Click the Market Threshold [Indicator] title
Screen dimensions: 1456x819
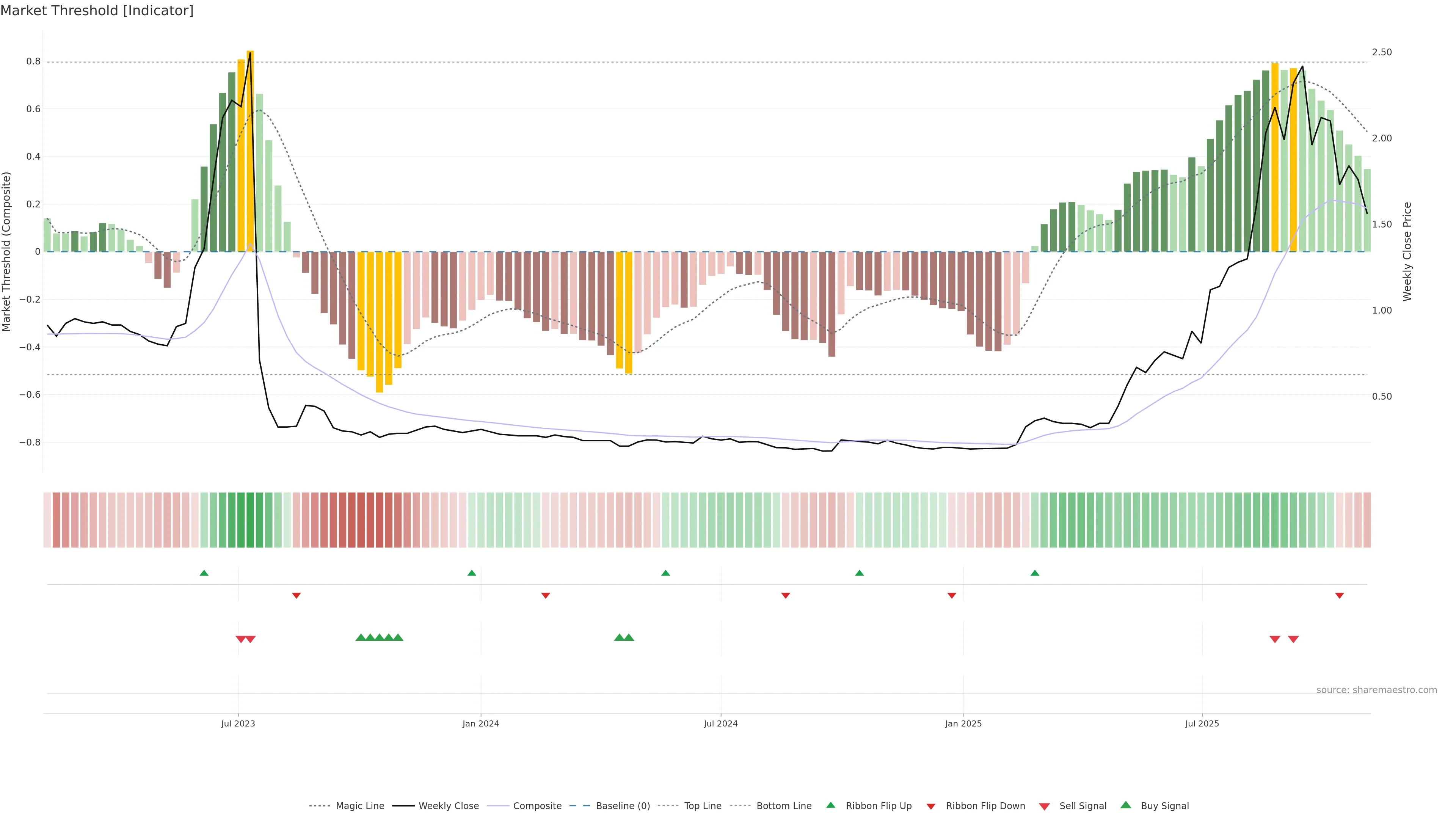click(97, 11)
